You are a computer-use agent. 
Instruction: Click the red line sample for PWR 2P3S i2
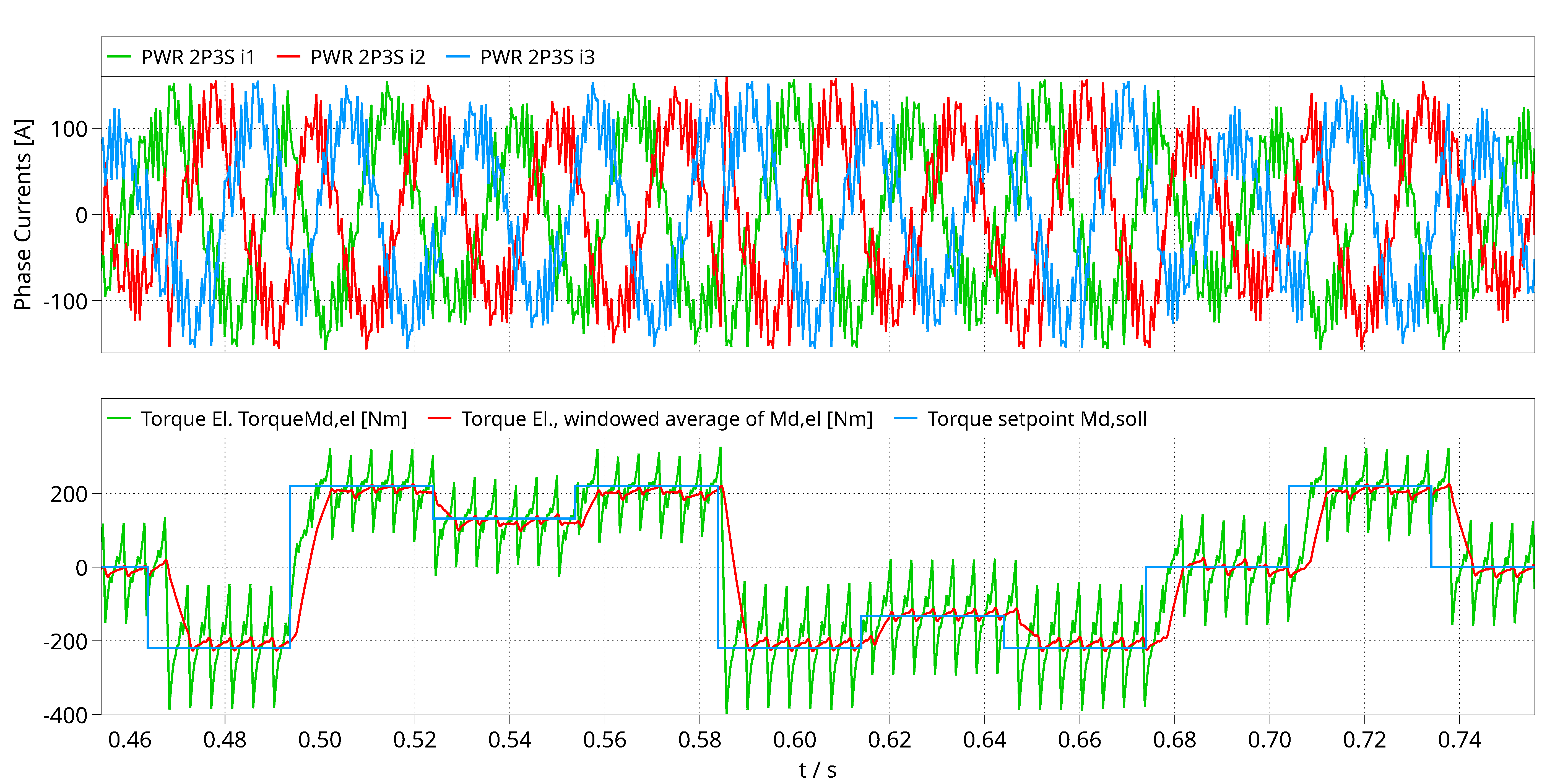[x=288, y=57]
